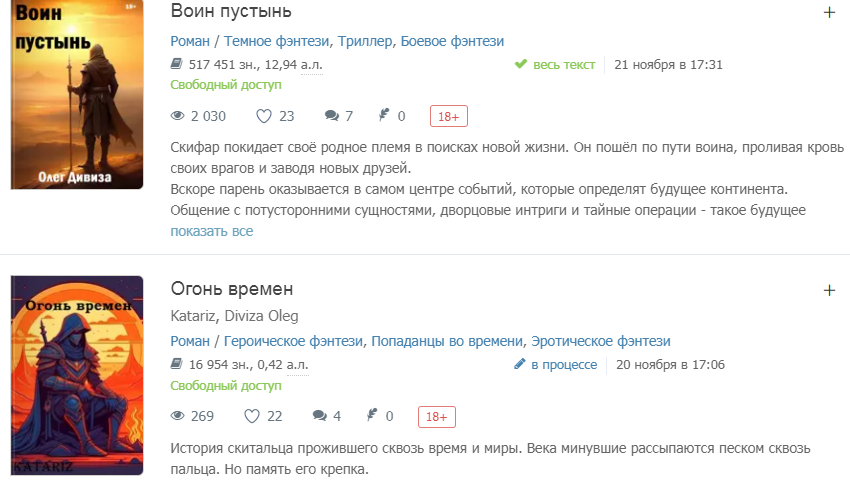Click plus icon beside Огонь времен title

pyautogui.click(x=828, y=290)
